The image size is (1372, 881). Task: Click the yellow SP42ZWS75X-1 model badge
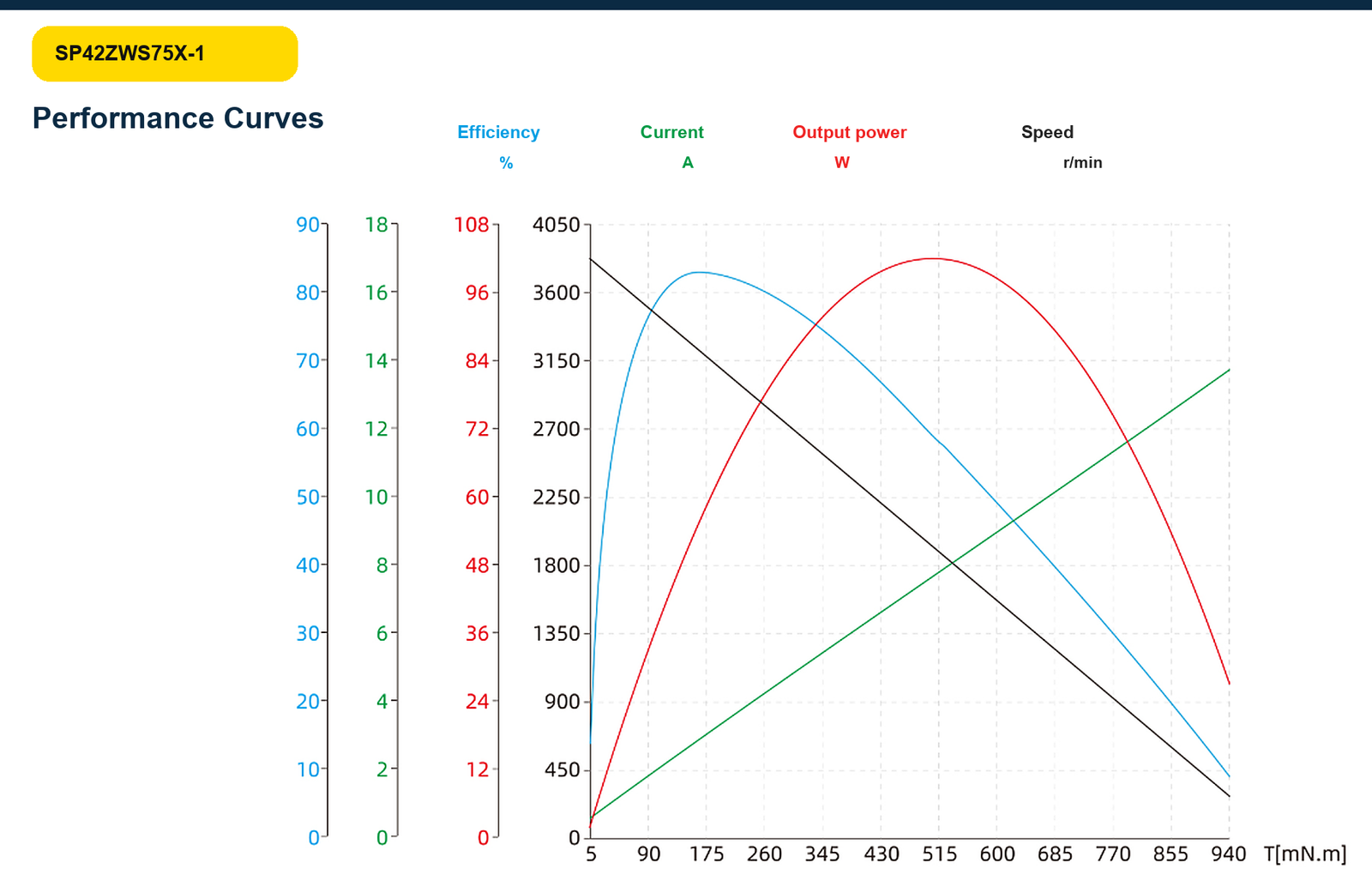point(165,54)
